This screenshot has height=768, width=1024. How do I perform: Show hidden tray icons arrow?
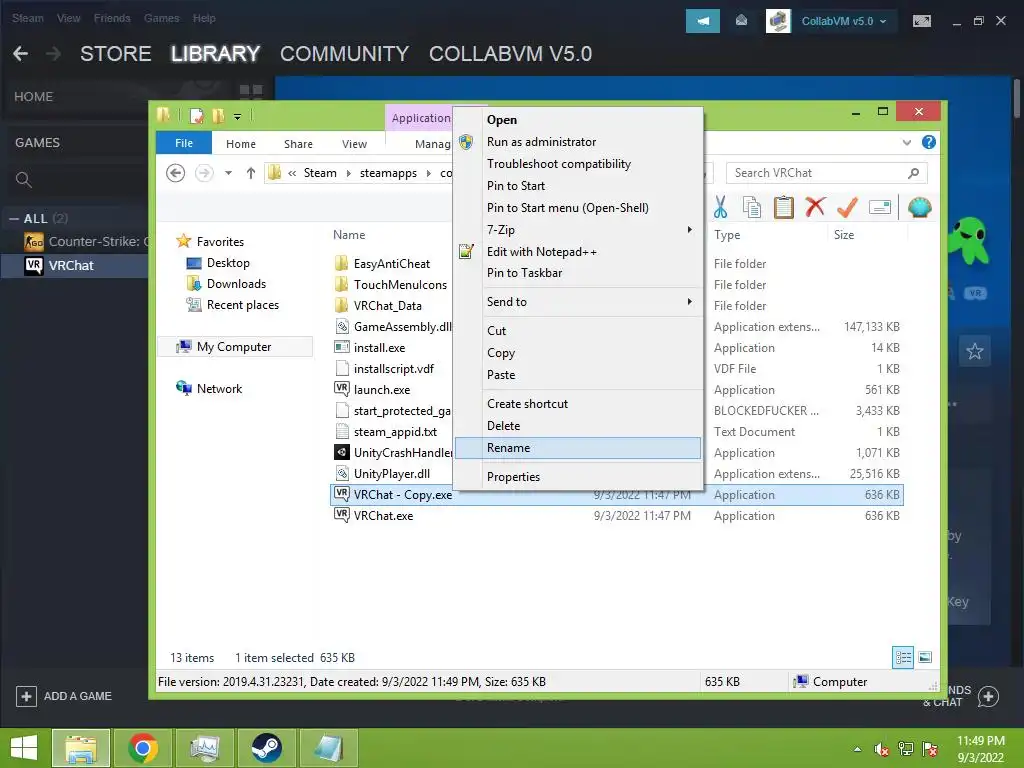click(x=857, y=749)
